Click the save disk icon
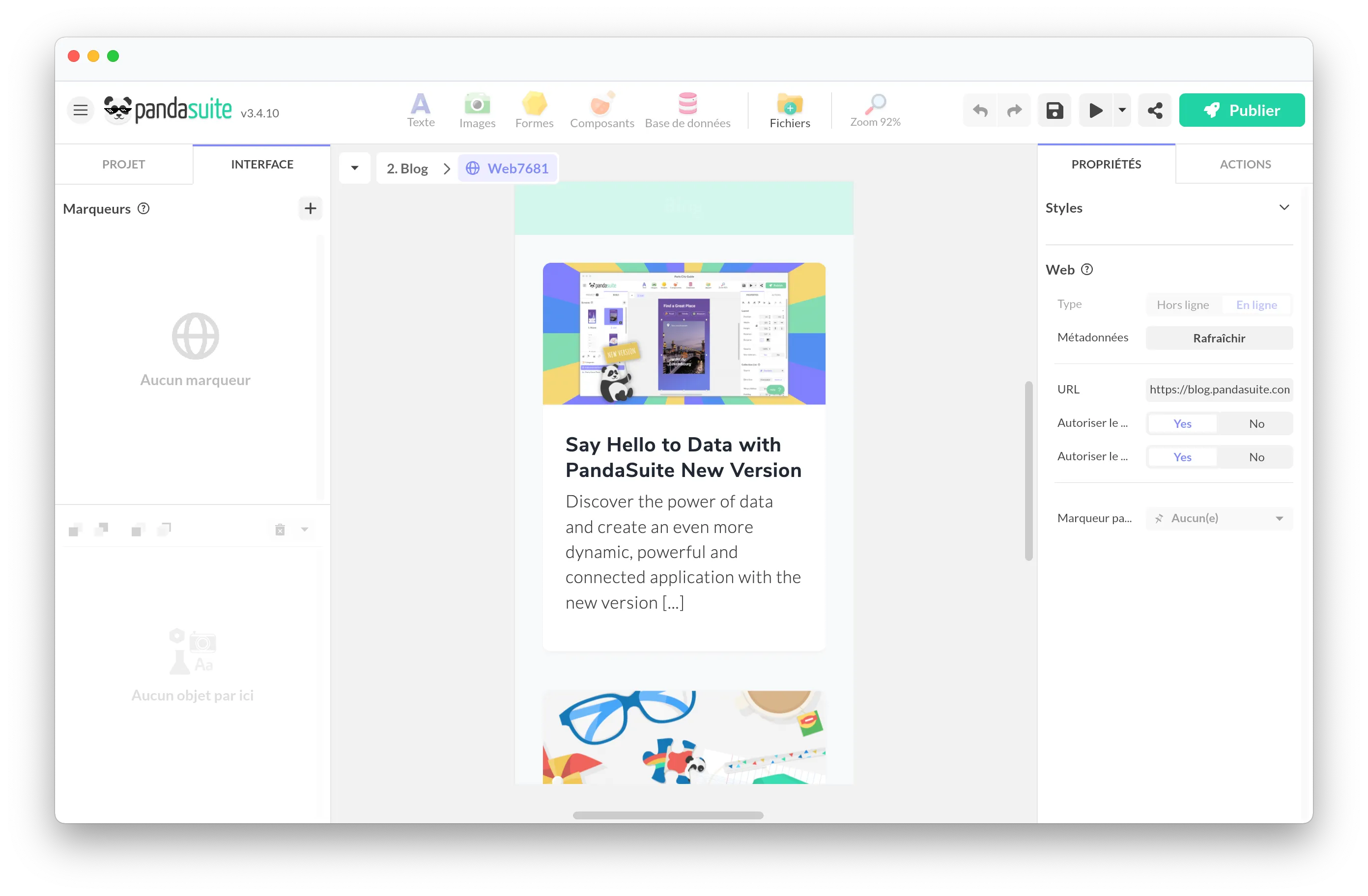1368x896 pixels. (1054, 111)
